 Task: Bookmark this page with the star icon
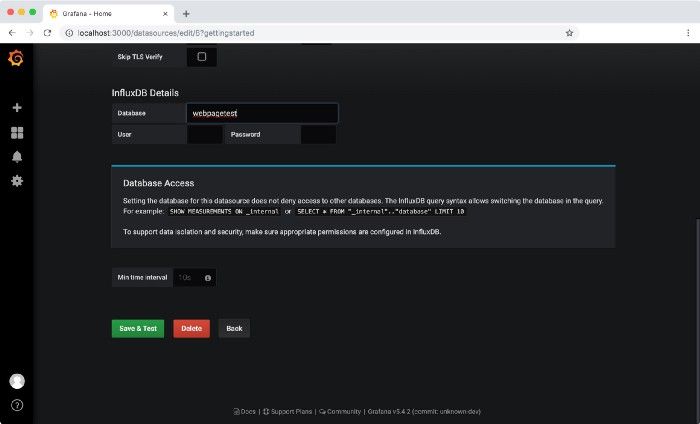point(569,33)
